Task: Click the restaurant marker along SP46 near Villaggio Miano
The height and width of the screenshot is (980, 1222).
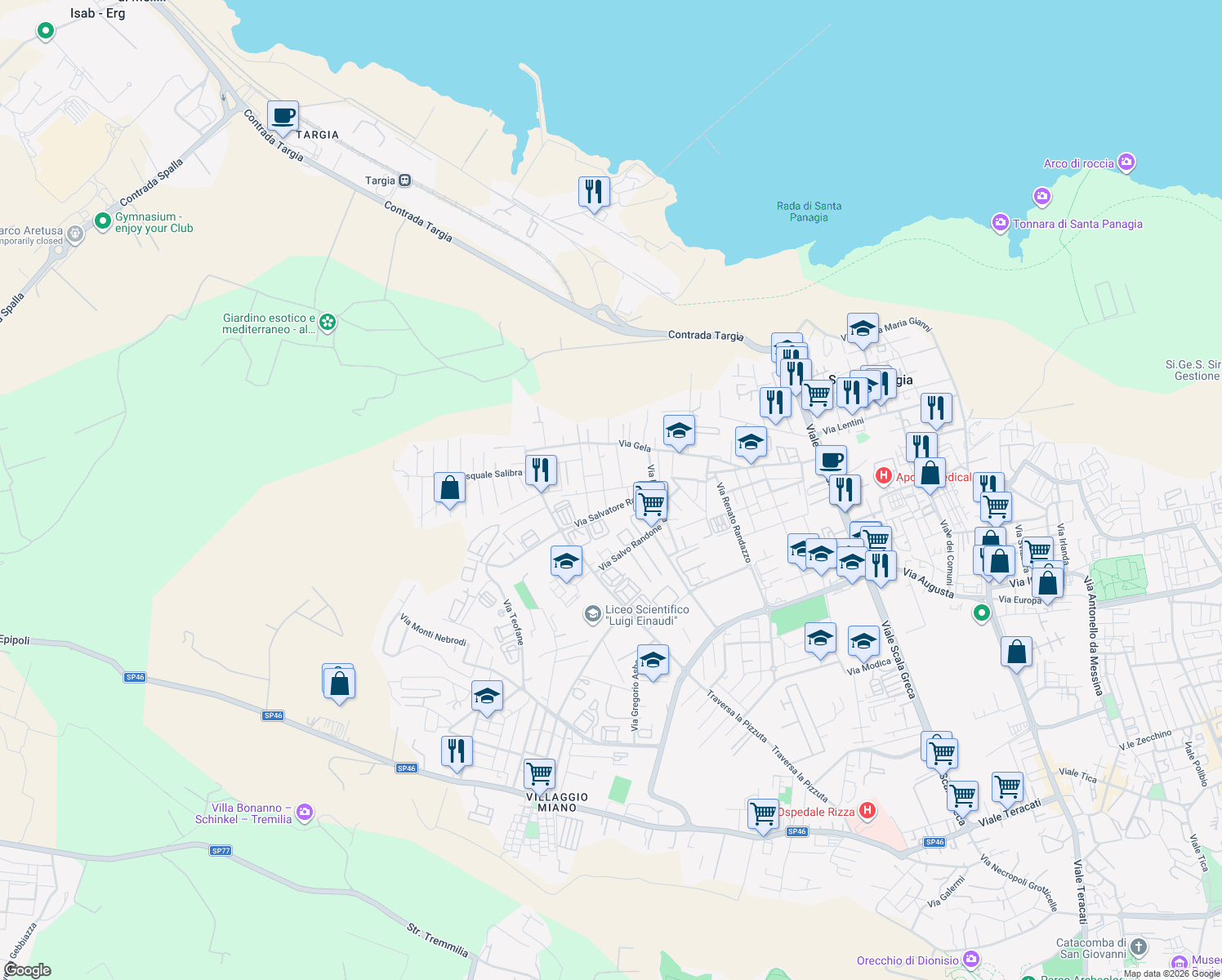Action: click(457, 751)
